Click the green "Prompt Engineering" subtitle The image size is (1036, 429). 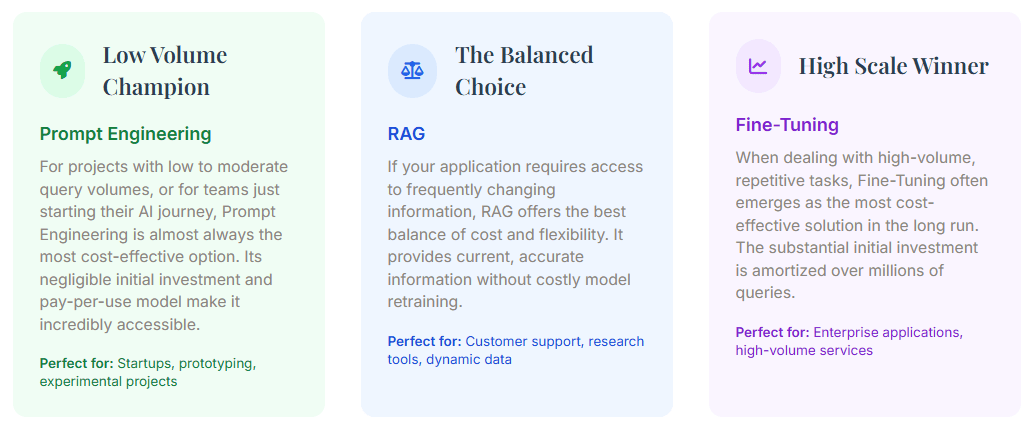(x=125, y=134)
